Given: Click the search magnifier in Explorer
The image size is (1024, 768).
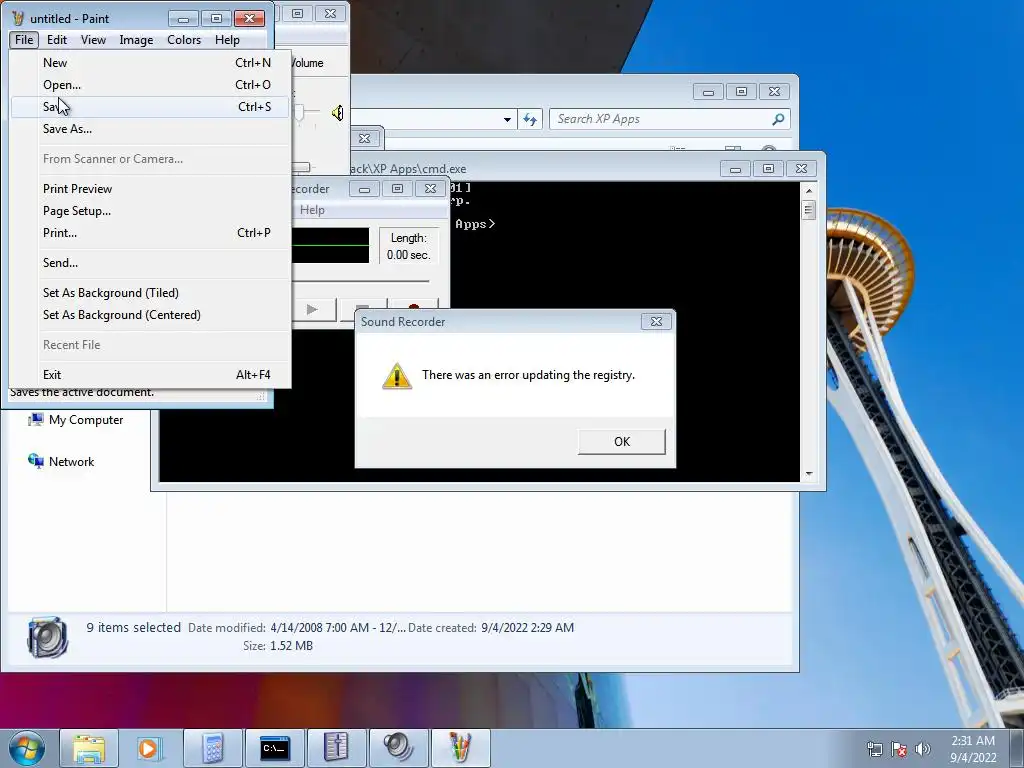Looking at the screenshot, I should coord(778,119).
